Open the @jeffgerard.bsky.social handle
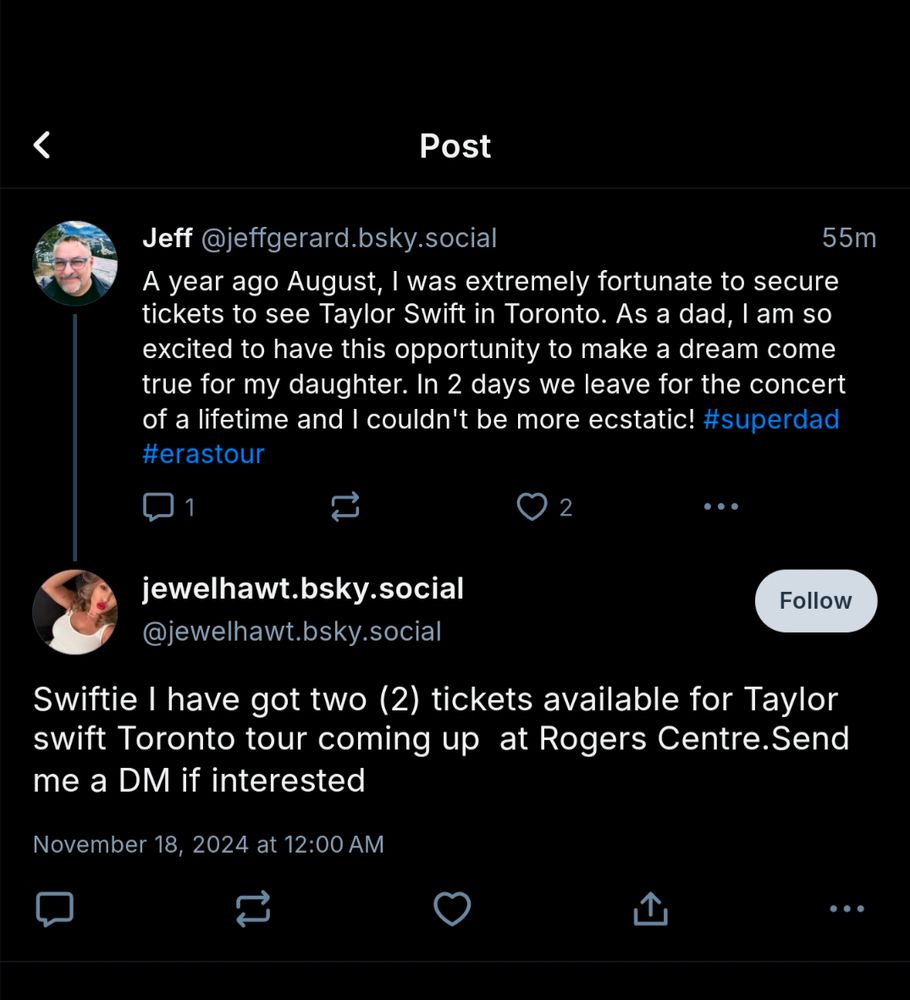The width and height of the screenshot is (910, 1000). pos(349,238)
